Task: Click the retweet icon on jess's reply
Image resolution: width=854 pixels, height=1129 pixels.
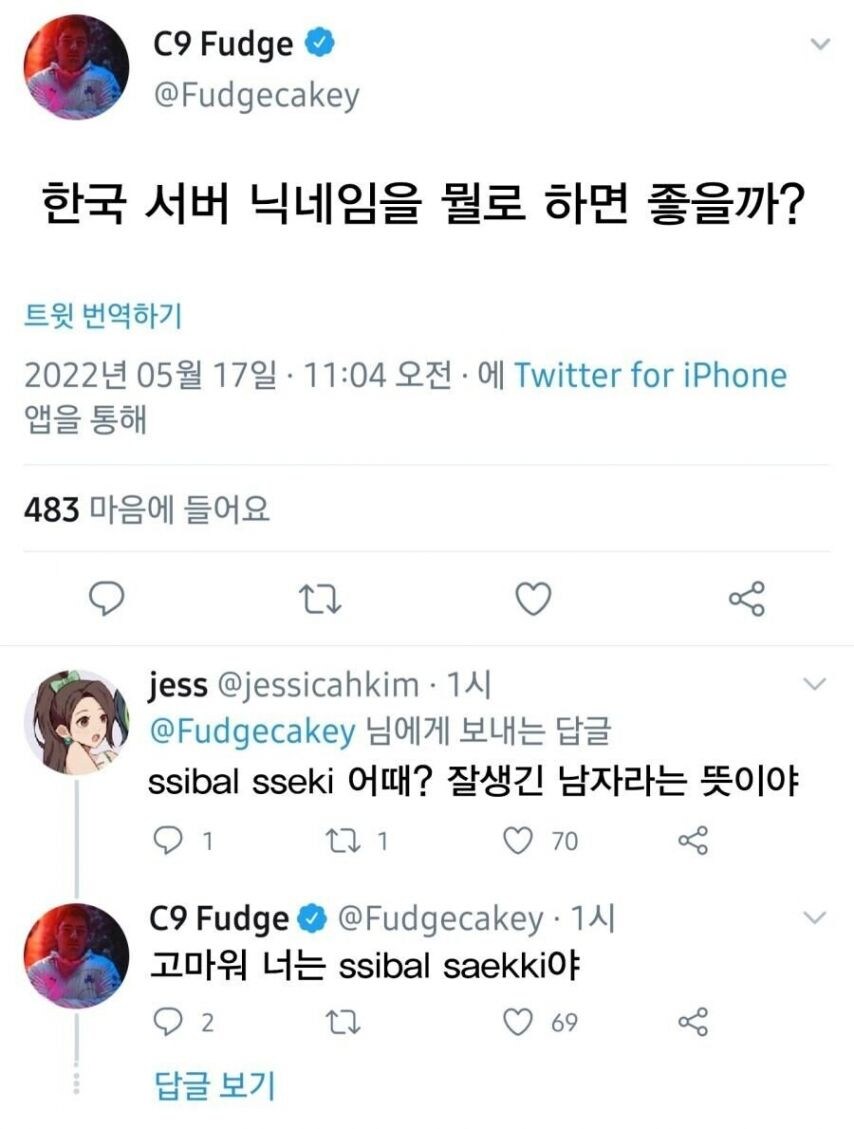Action: point(344,841)
